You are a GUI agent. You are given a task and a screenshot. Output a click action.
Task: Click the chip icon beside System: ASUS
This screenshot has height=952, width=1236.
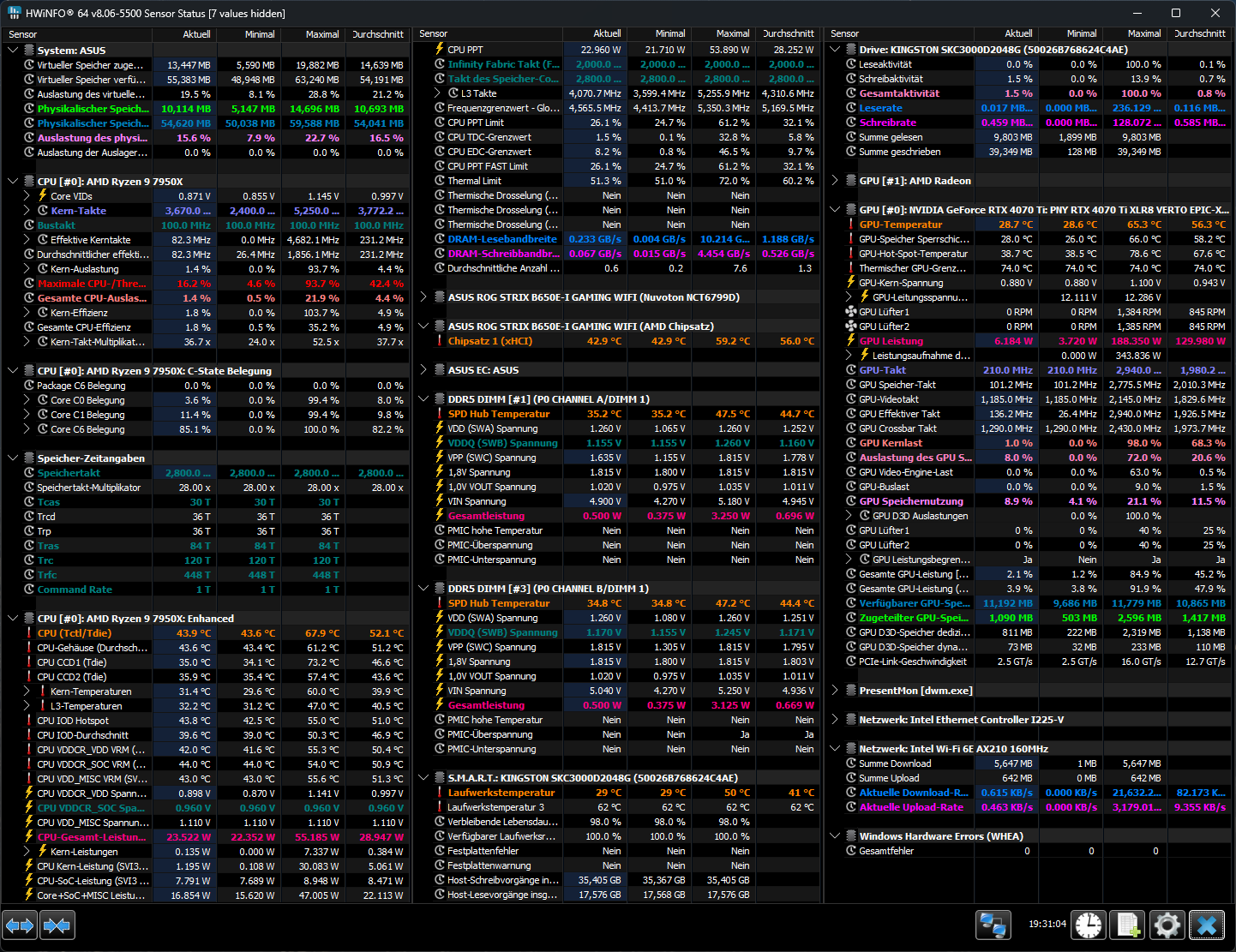coord(29,51)
